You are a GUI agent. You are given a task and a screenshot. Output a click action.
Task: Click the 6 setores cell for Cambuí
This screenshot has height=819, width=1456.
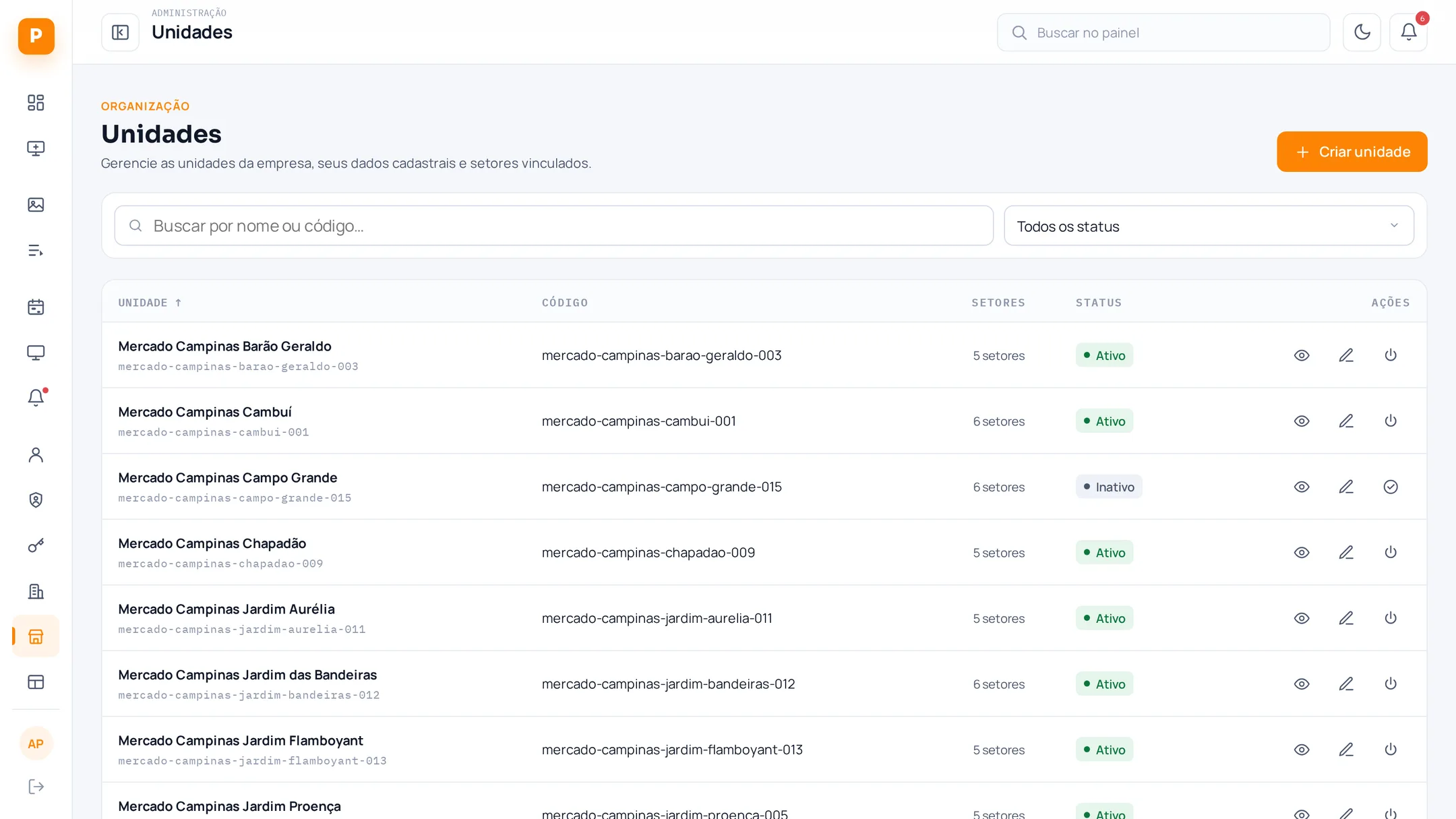tap(999, 421)
